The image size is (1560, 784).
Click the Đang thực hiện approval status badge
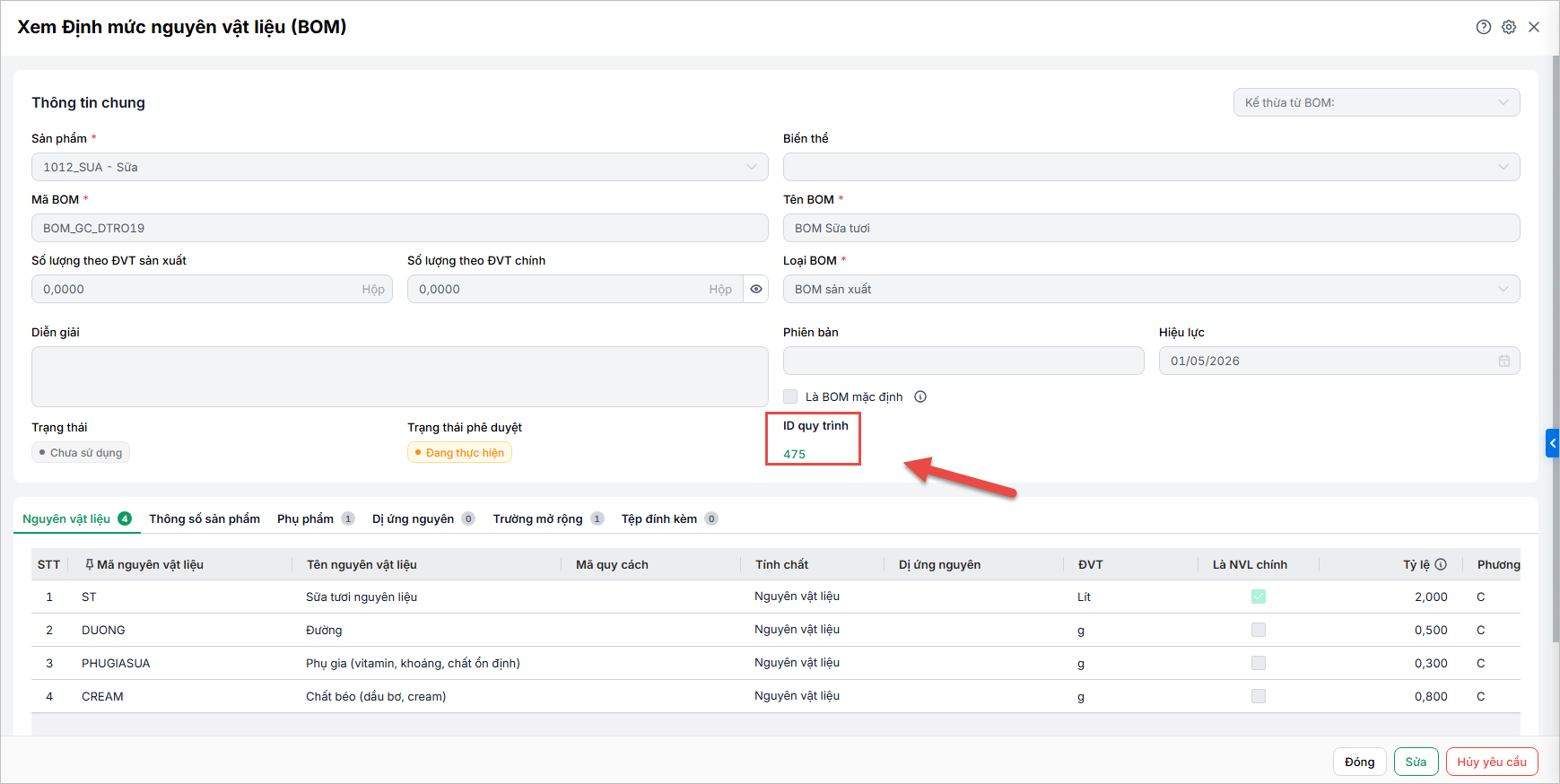pos(459,453)
